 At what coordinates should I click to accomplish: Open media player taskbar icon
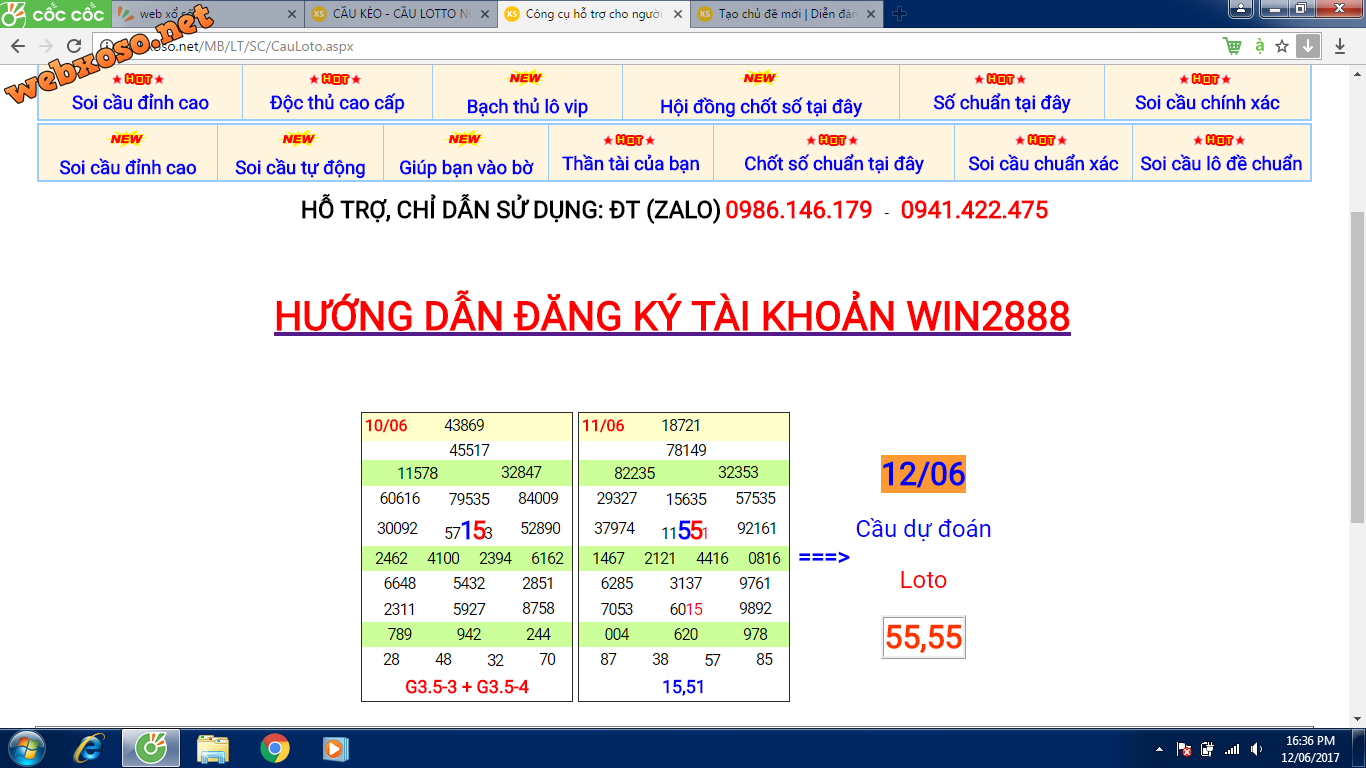point(335,748)
